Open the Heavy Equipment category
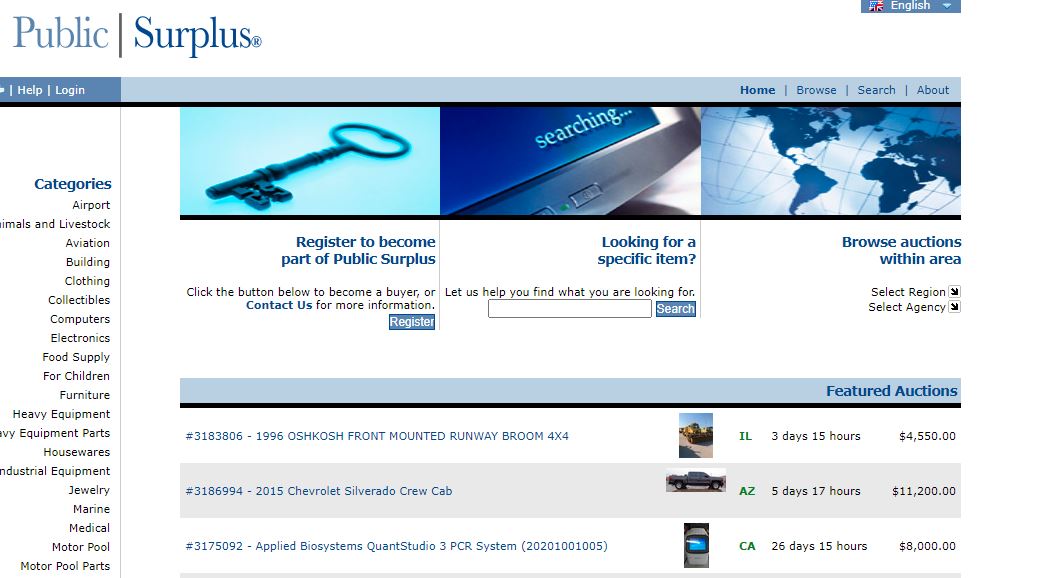The height and width of the screenshot is (578, 1053). tap(61, 414)
